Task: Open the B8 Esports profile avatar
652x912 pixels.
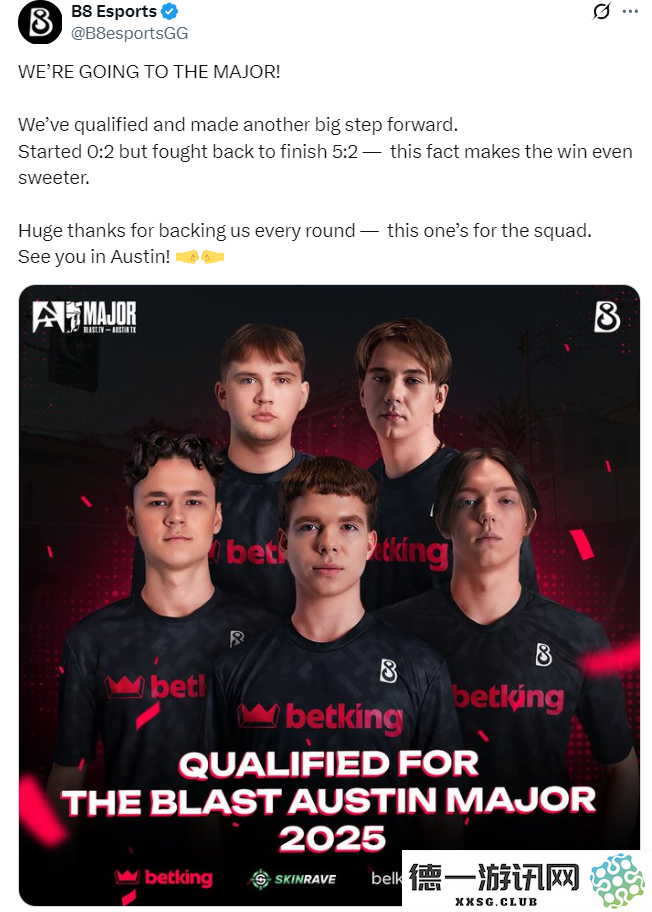Action: tap(40, 22)
